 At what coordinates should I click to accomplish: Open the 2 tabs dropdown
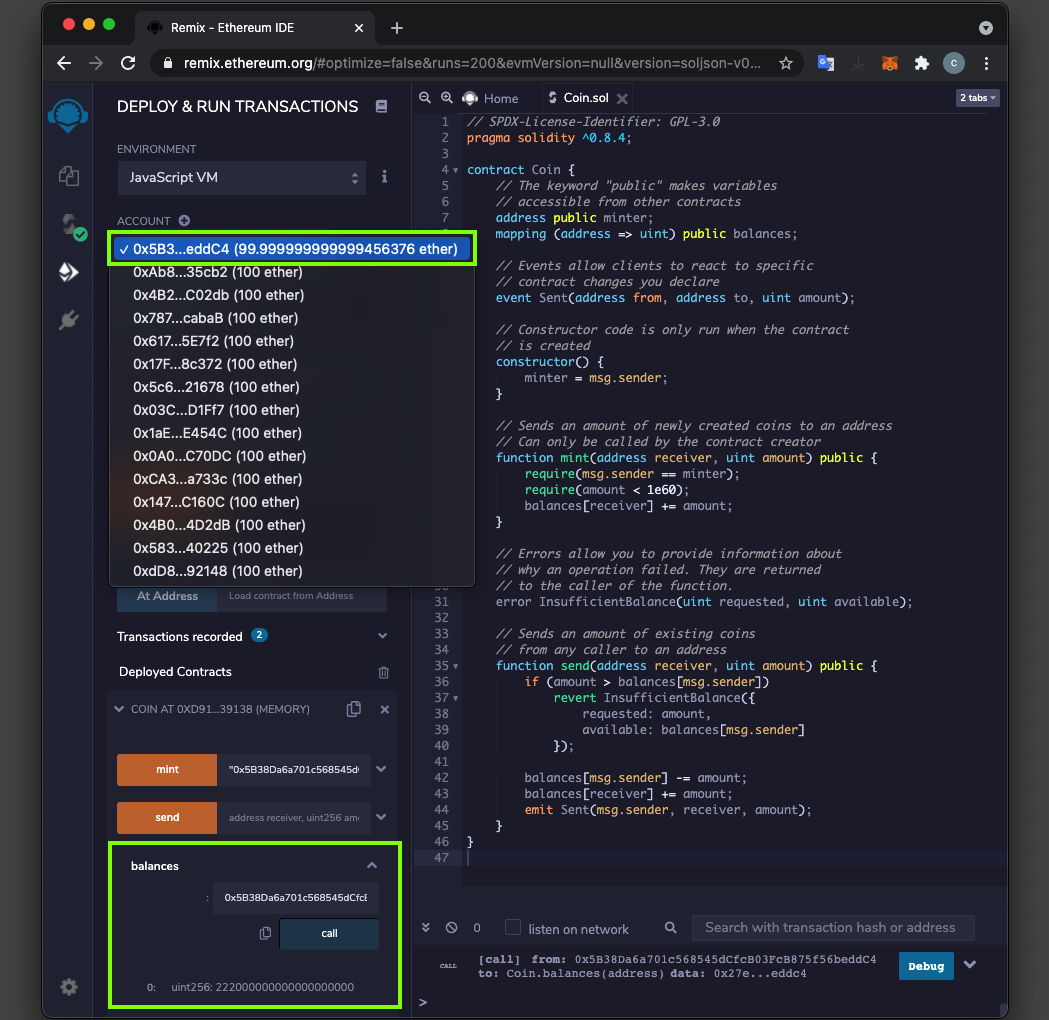point(977,98)
